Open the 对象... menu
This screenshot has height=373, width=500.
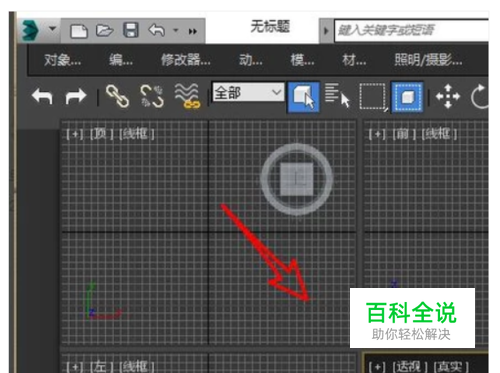pos(62,60)
